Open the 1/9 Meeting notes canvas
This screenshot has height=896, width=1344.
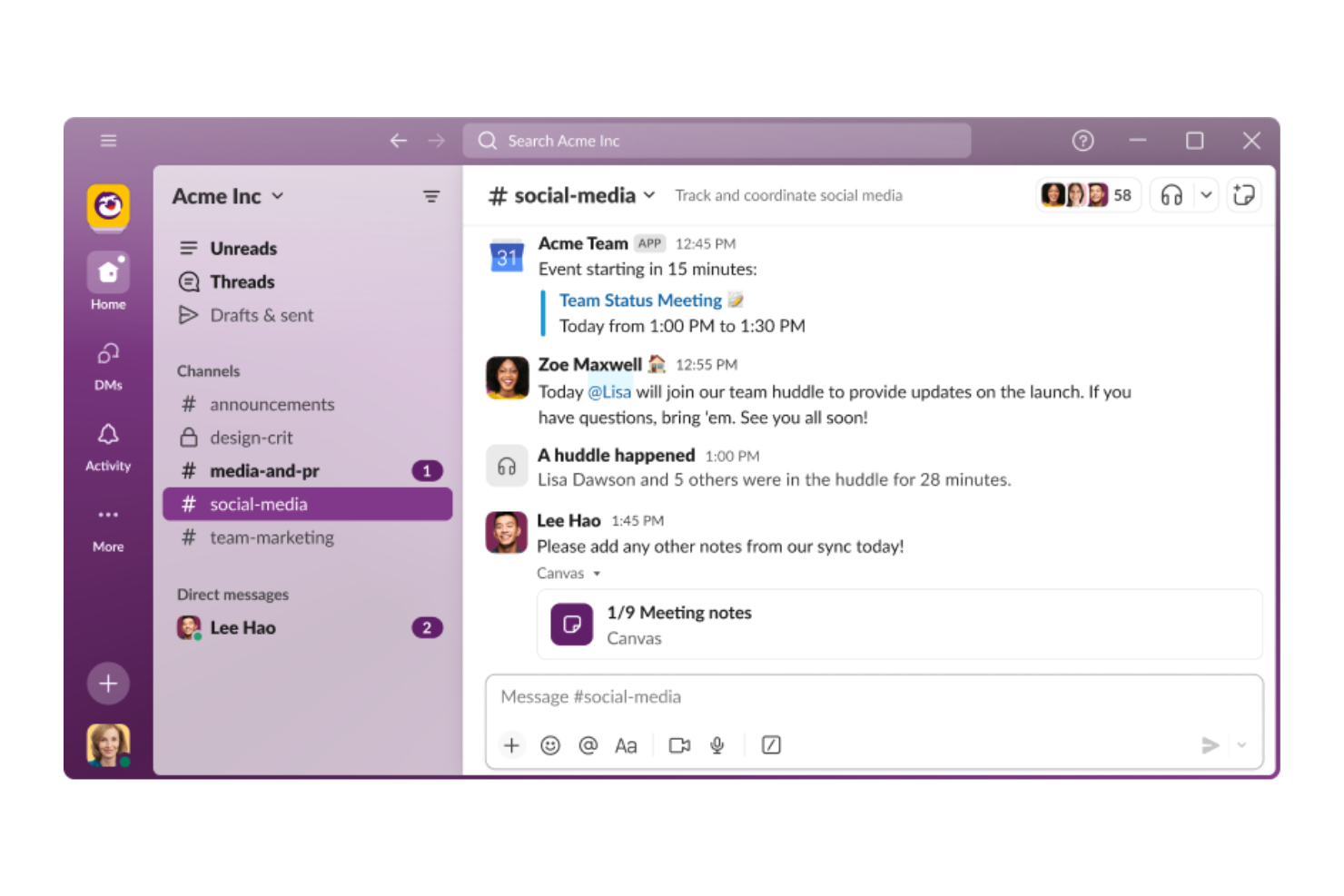tap(678, 613)
